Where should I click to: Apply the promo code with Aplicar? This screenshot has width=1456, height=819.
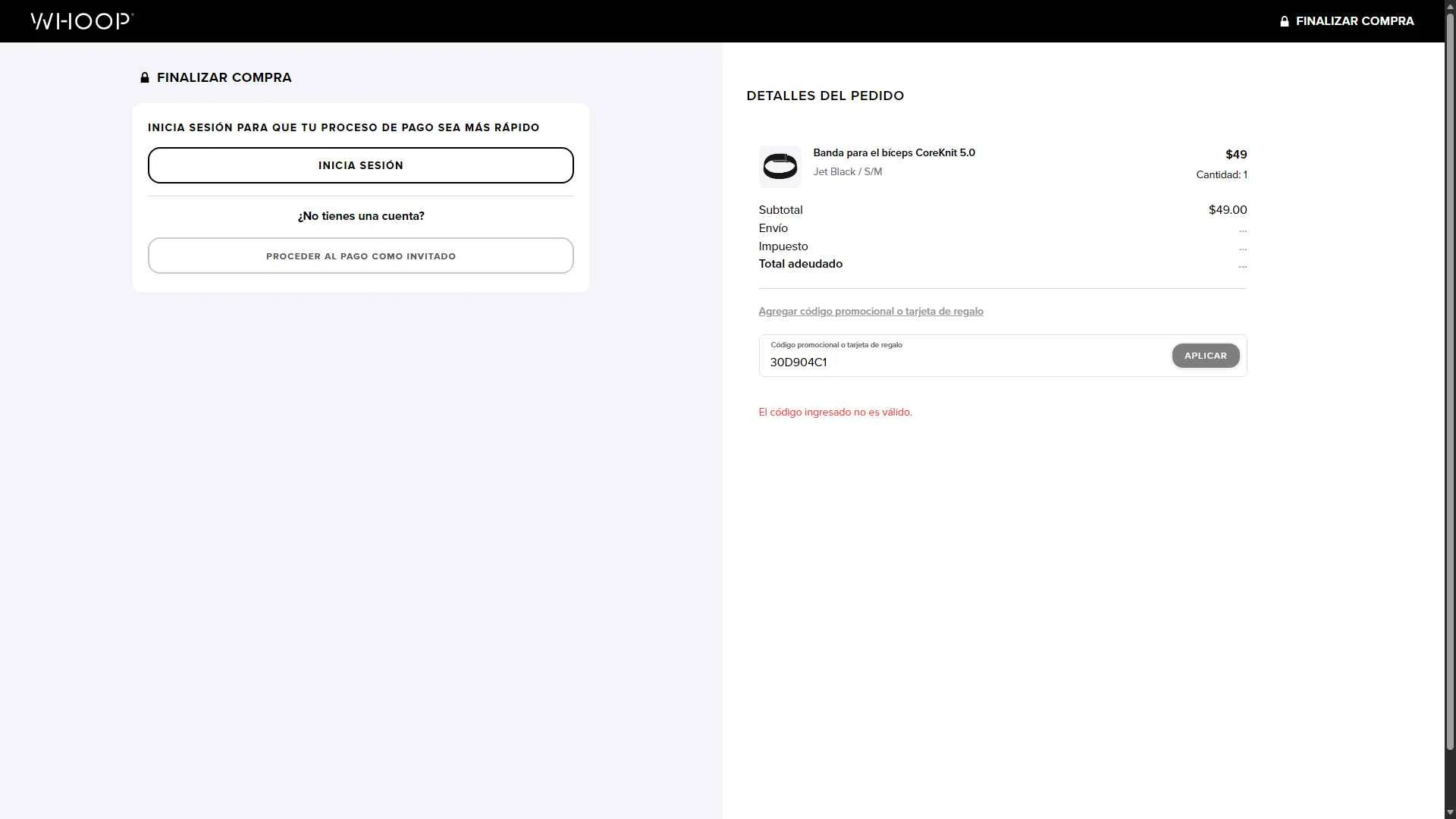pyautogui.click(x=1206, y=356)
